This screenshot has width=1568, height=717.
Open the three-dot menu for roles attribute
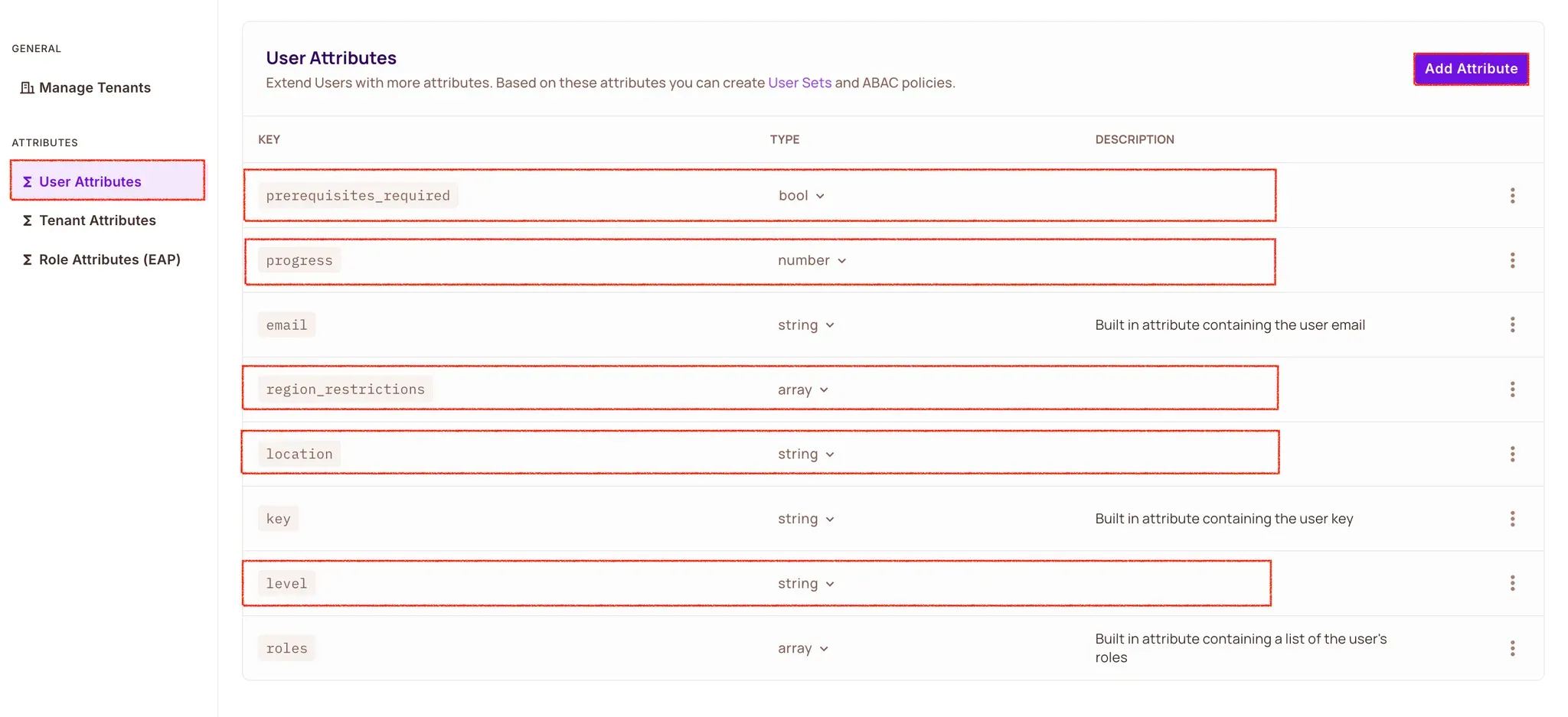click(x=1512, y=649)
